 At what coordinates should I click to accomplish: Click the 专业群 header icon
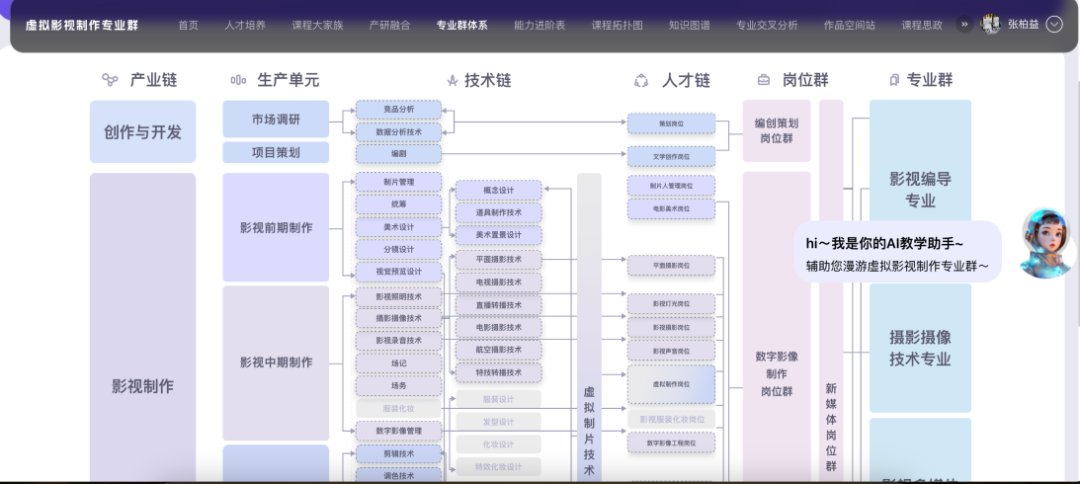(x=892, y=80)
